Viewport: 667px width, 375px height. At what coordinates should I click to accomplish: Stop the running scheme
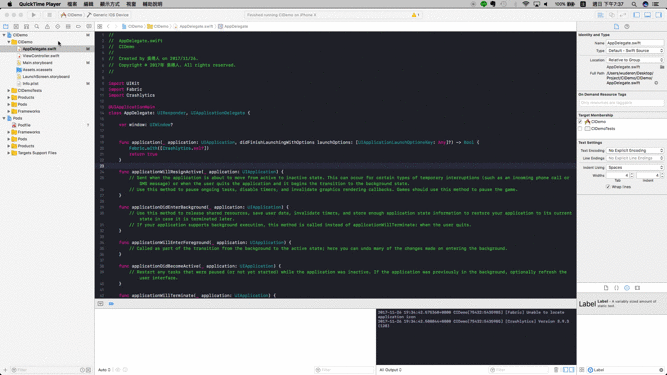click(x=49, y=15)
